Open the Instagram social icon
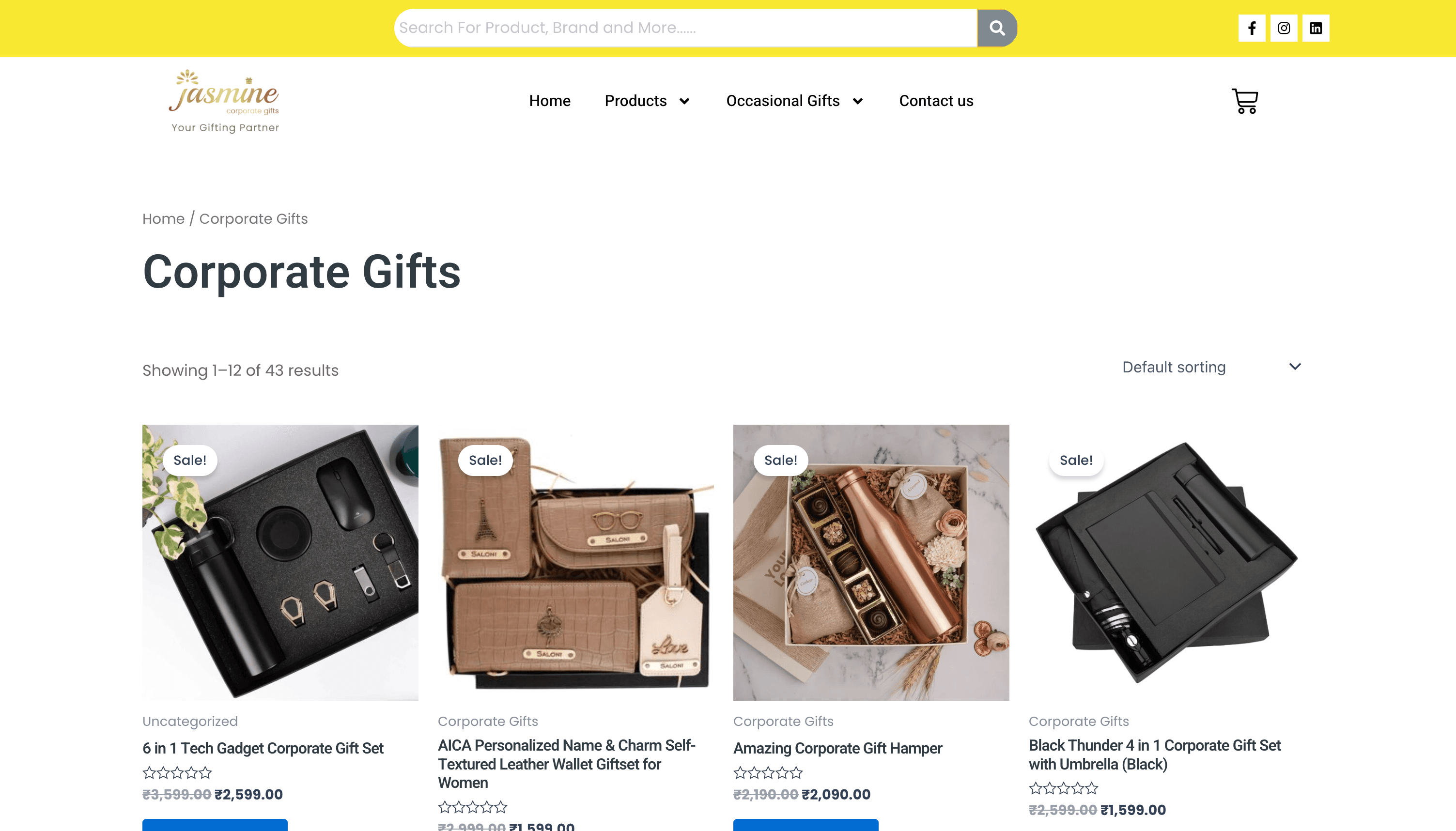1456x831 pixels. [x=1284, y=28]
